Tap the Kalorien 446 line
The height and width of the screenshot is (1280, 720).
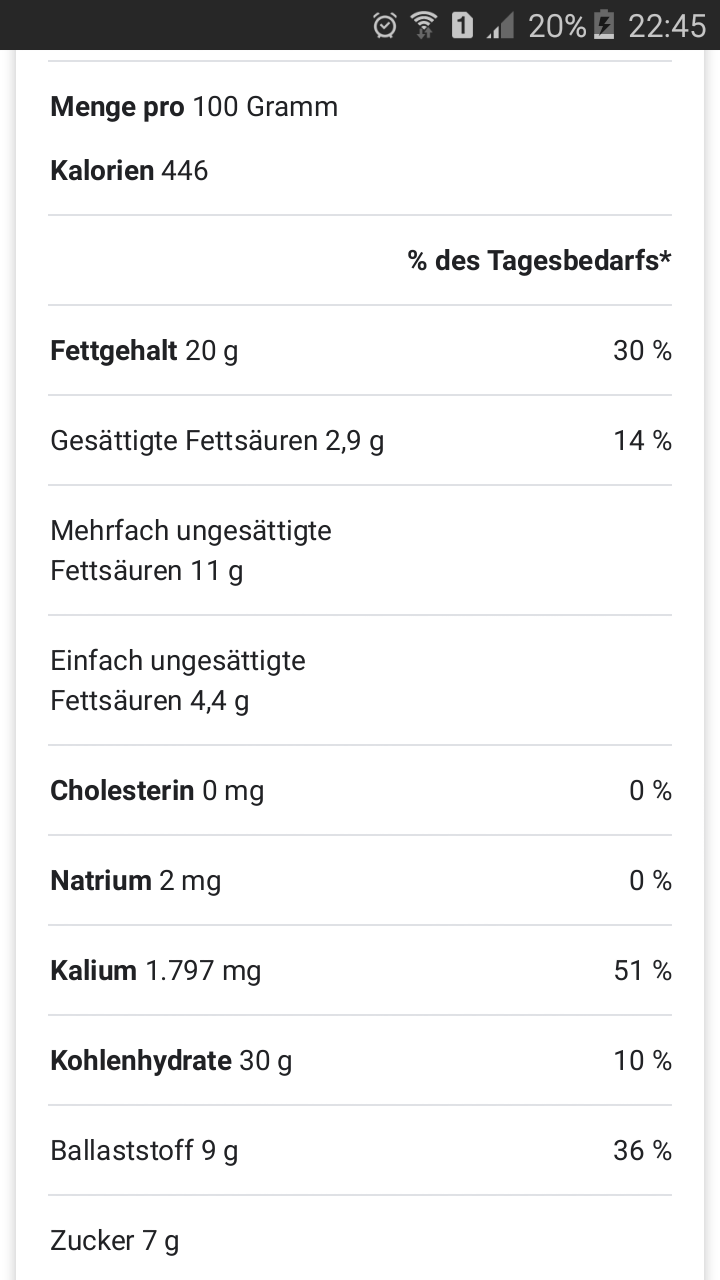[x=129, y=170]
